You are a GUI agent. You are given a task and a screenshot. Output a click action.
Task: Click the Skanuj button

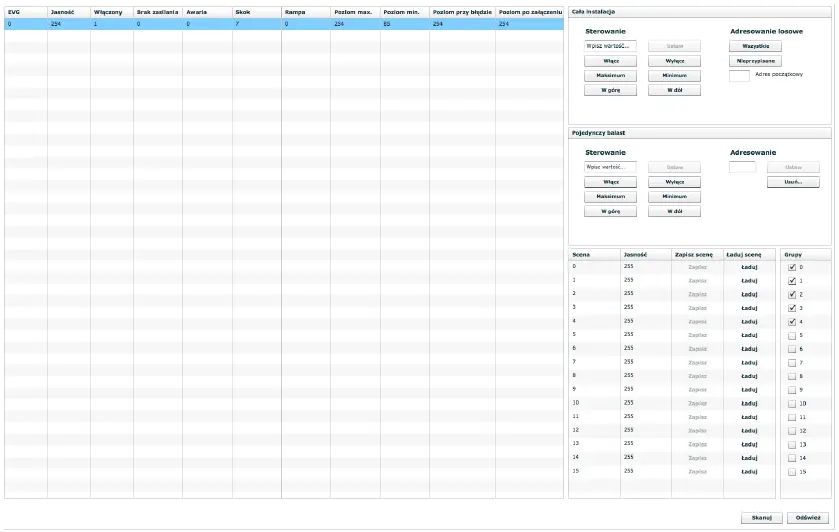761,518
